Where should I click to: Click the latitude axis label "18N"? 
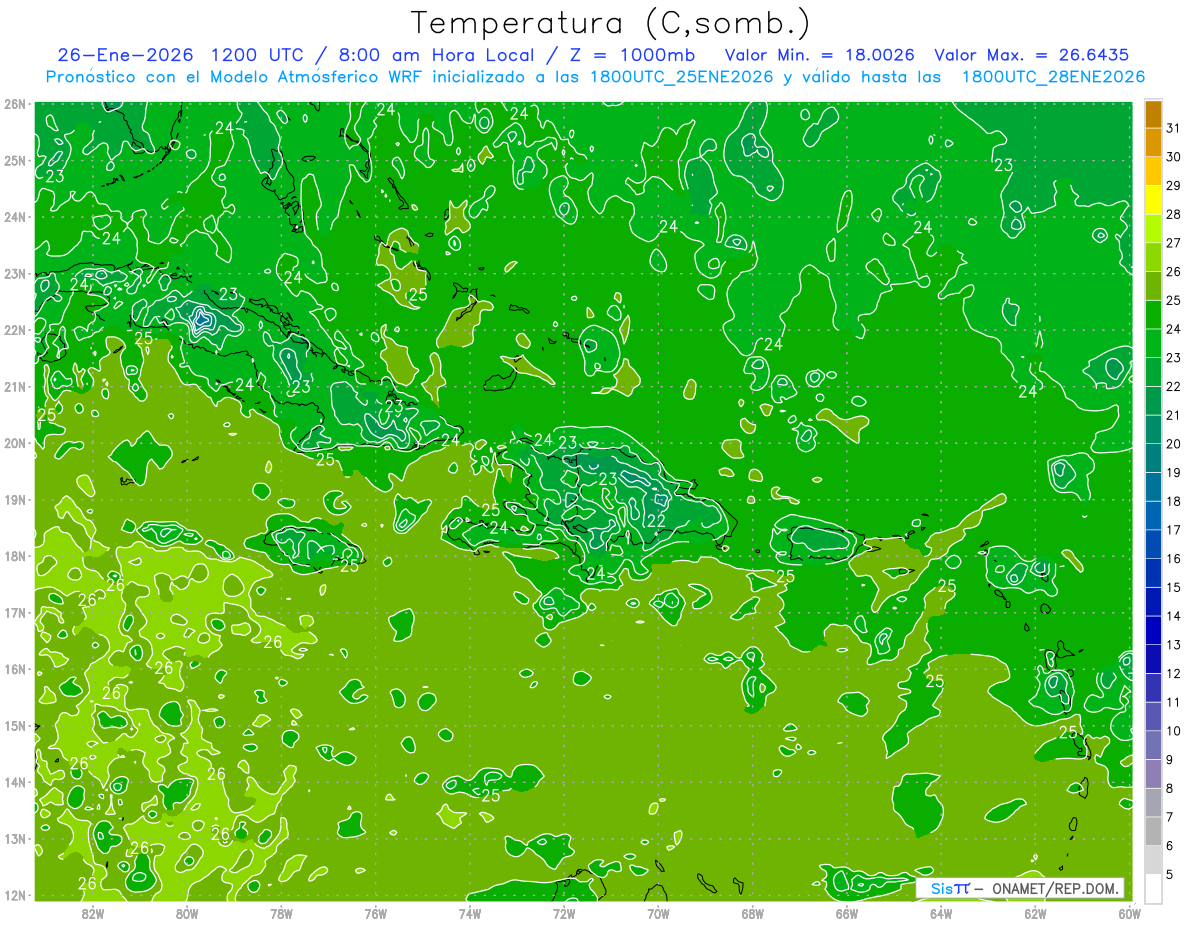(15, 556)
